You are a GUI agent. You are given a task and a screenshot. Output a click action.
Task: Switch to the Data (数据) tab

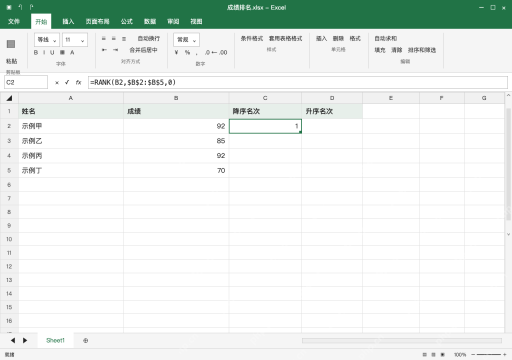click(150, 22)
